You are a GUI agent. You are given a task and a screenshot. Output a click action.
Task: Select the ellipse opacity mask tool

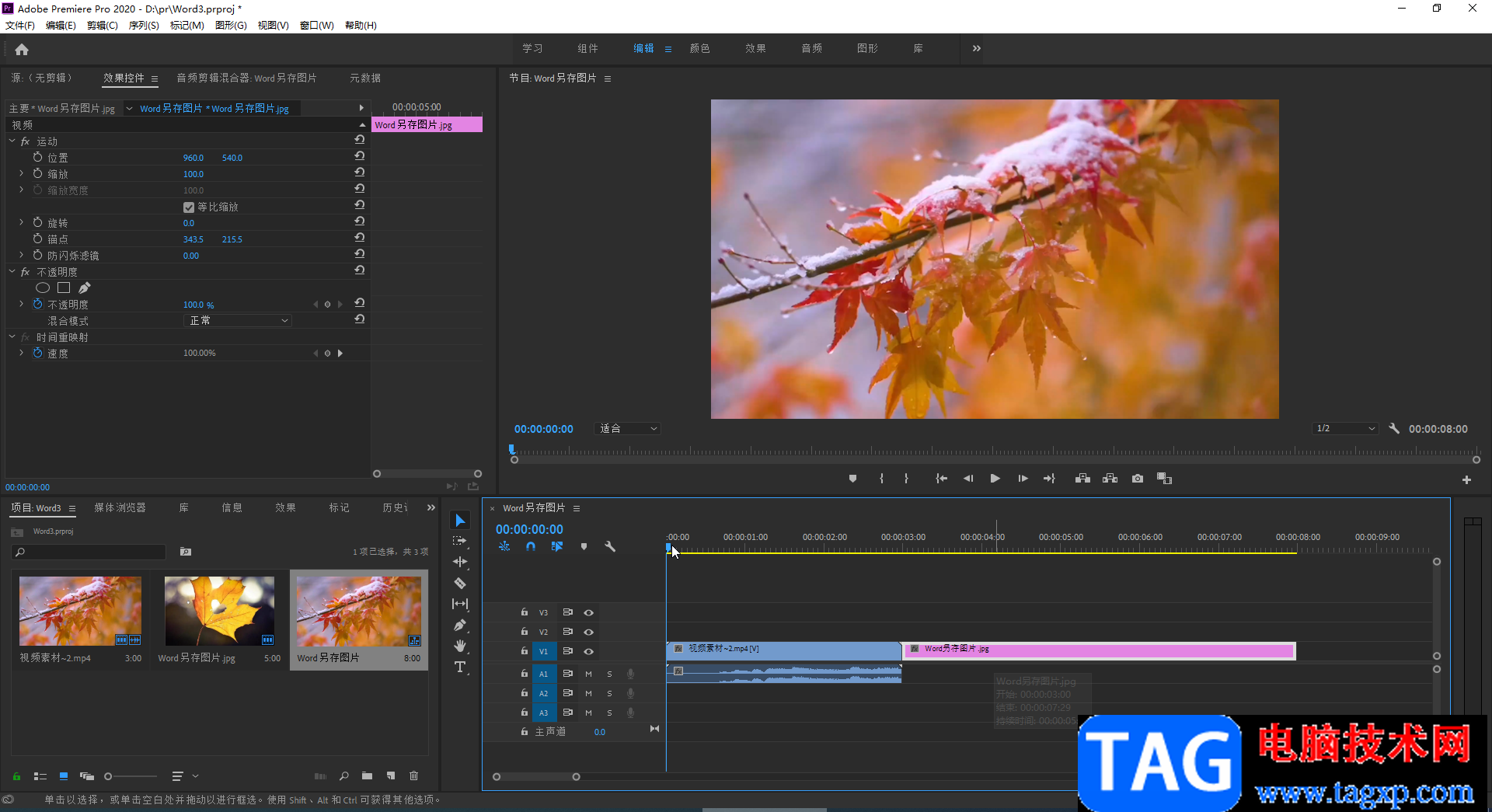(43, 288)
